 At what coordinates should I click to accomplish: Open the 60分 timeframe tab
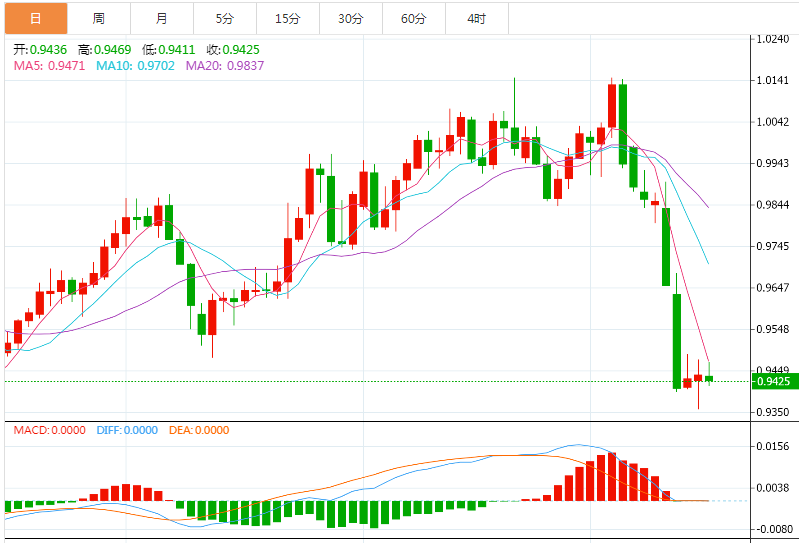[414, 19]
